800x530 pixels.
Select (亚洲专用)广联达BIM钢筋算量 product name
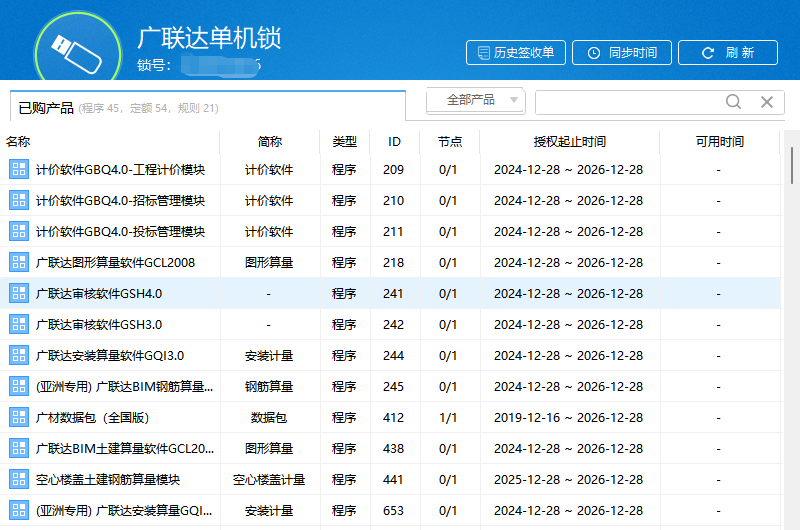point(124,386)
